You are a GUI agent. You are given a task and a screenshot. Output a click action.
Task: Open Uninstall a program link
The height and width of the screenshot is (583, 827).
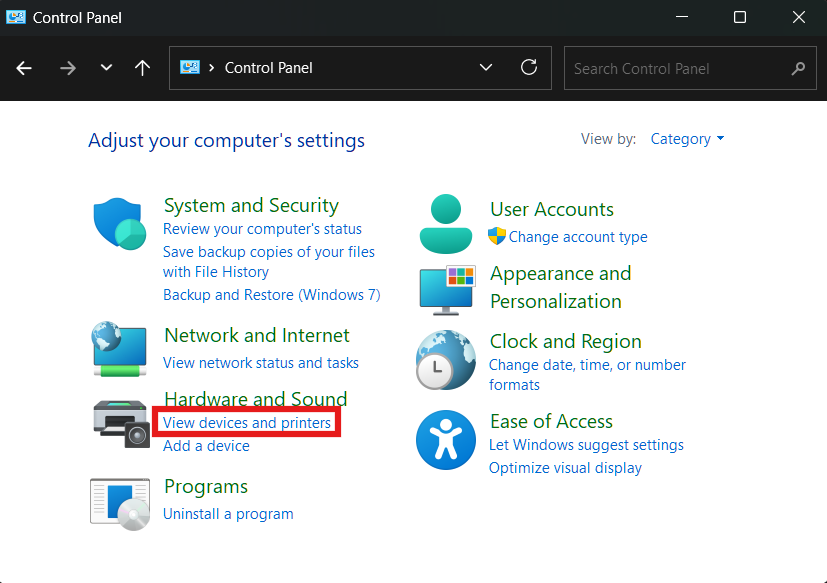coord(228,514)
